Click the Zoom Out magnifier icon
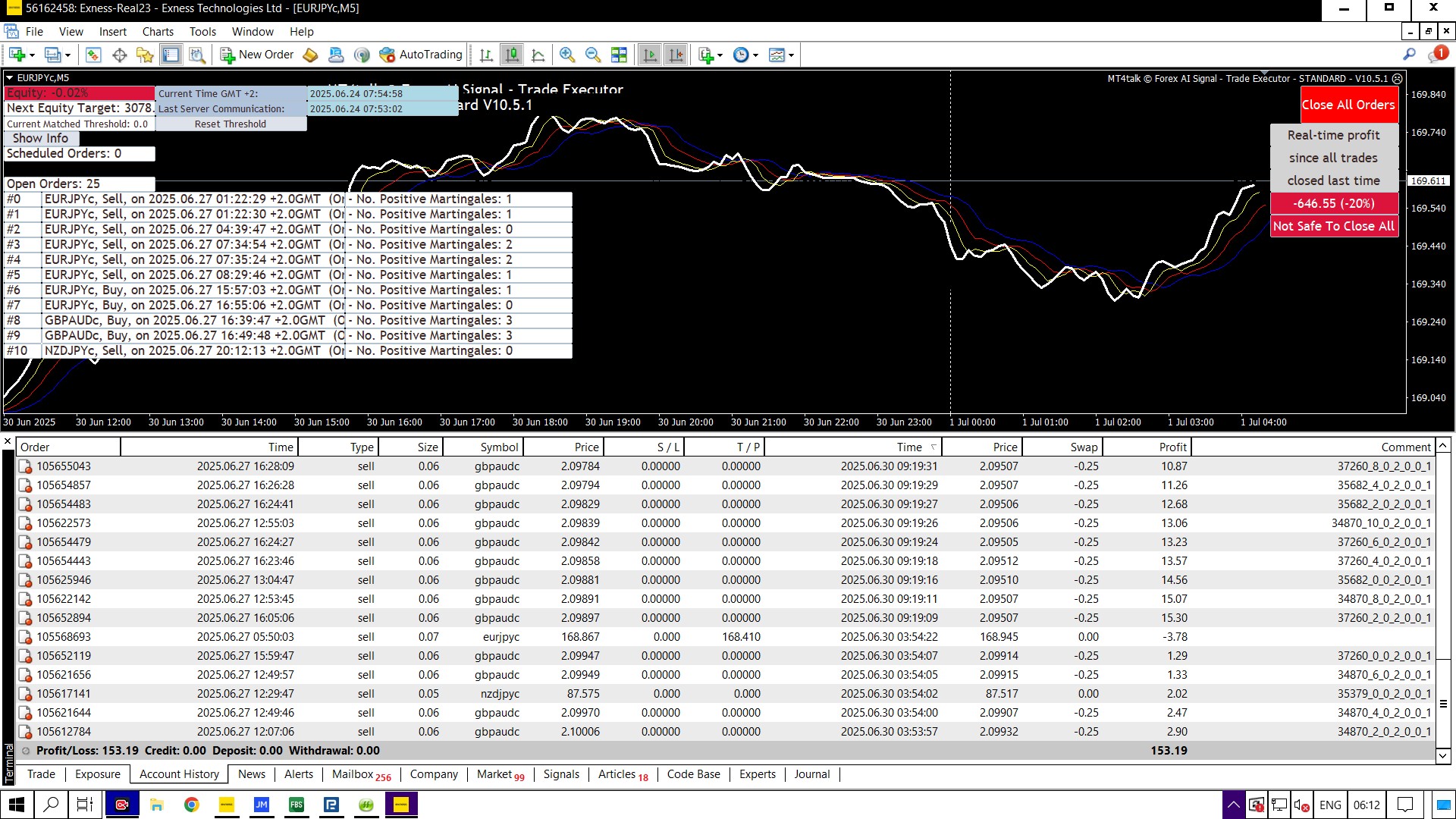Image resolution: width=1456 pixels, height=819 pixels. coord(593,55)
